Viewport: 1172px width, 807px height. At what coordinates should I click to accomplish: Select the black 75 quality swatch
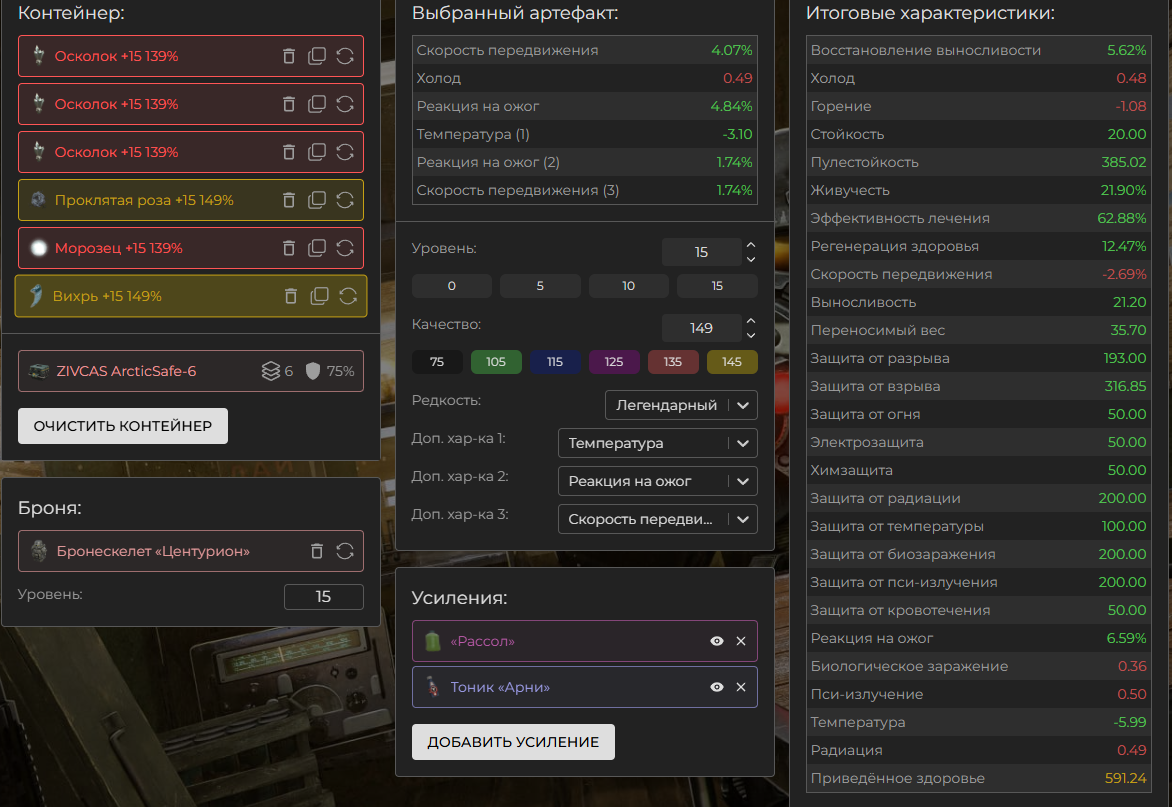tap(437, 362)
